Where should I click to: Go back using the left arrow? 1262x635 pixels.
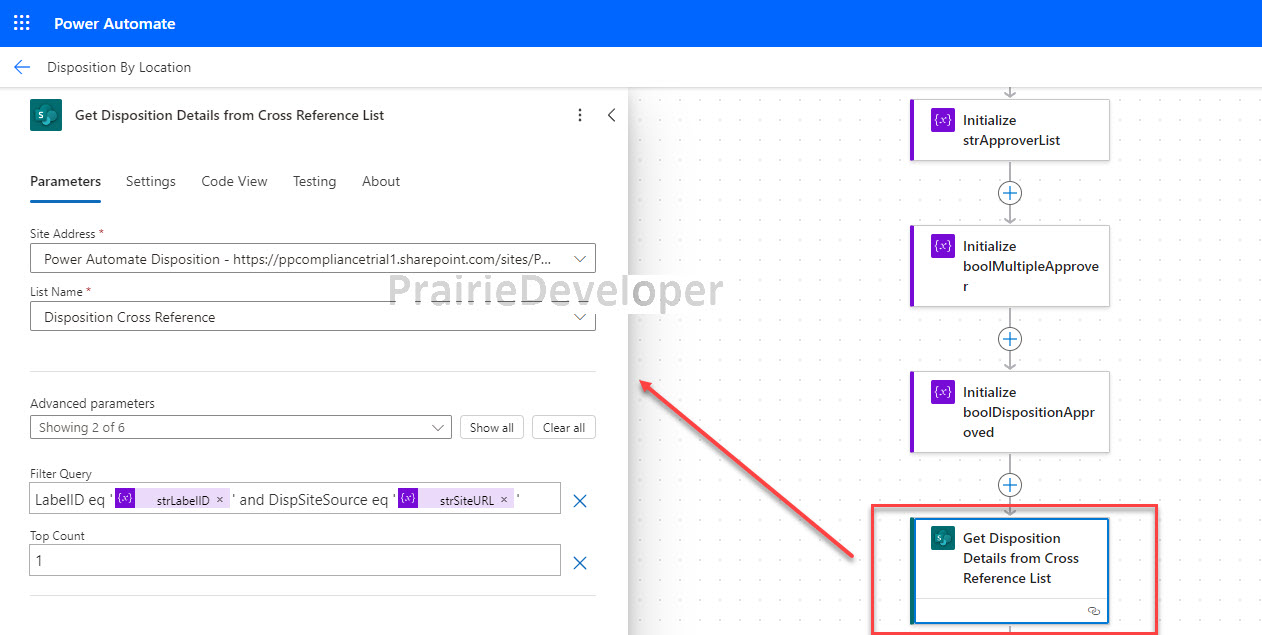point(22,67)
